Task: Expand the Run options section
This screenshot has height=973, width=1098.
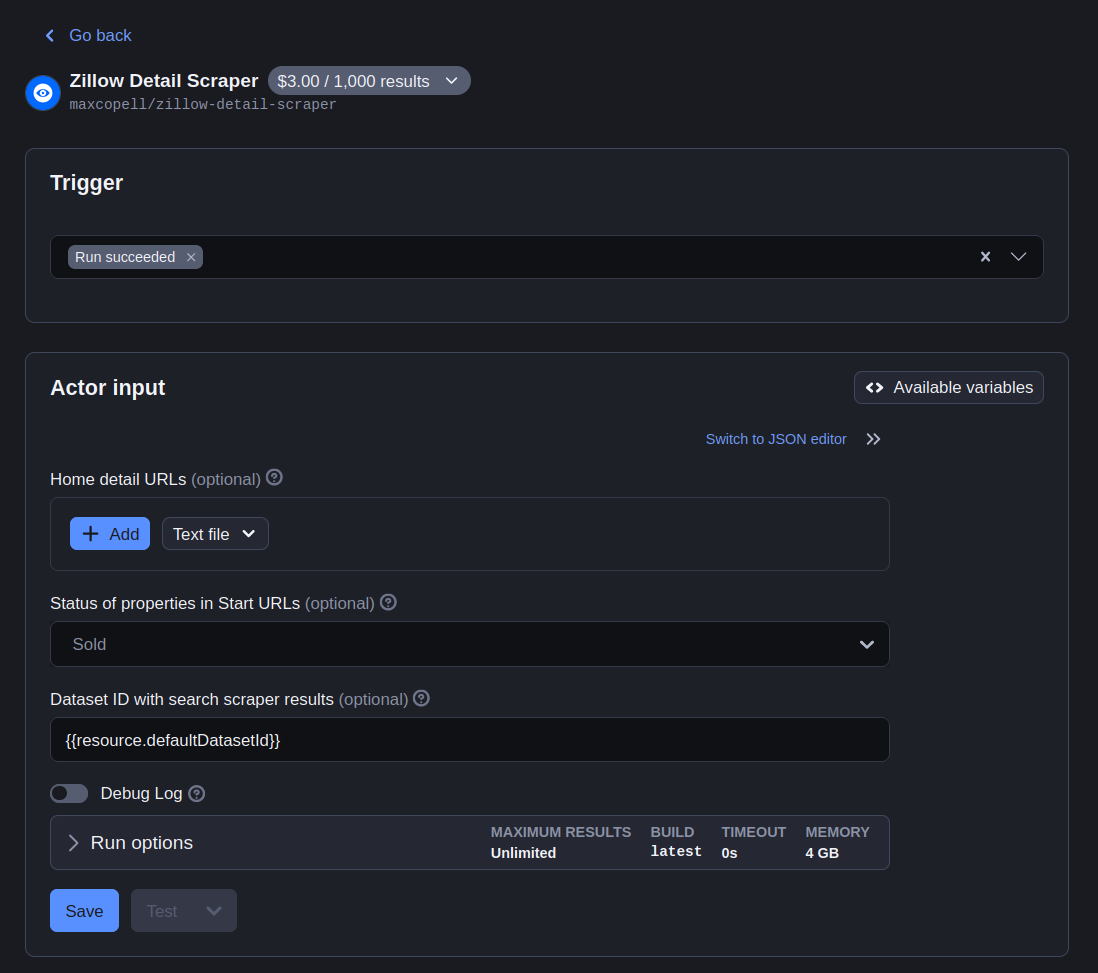Action: 470,842
